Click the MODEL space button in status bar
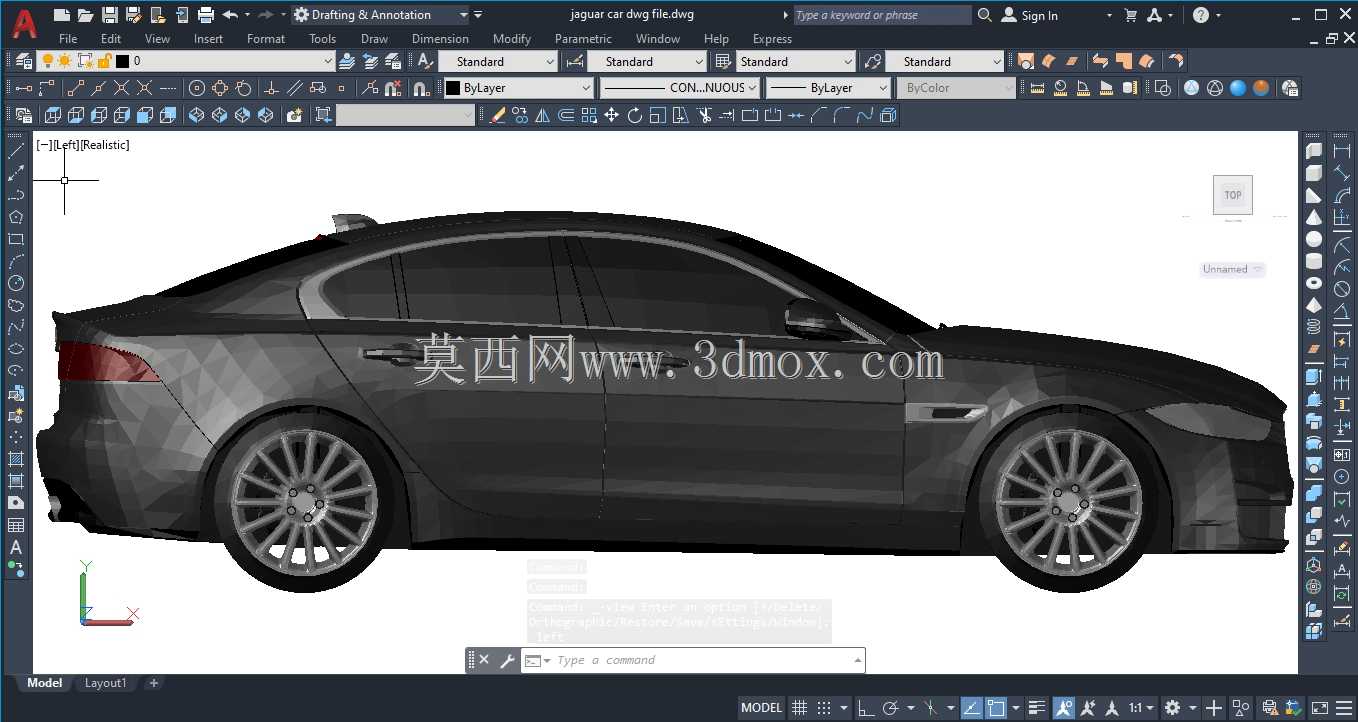The image size is (1358, 722). click(x=761, y=708)
